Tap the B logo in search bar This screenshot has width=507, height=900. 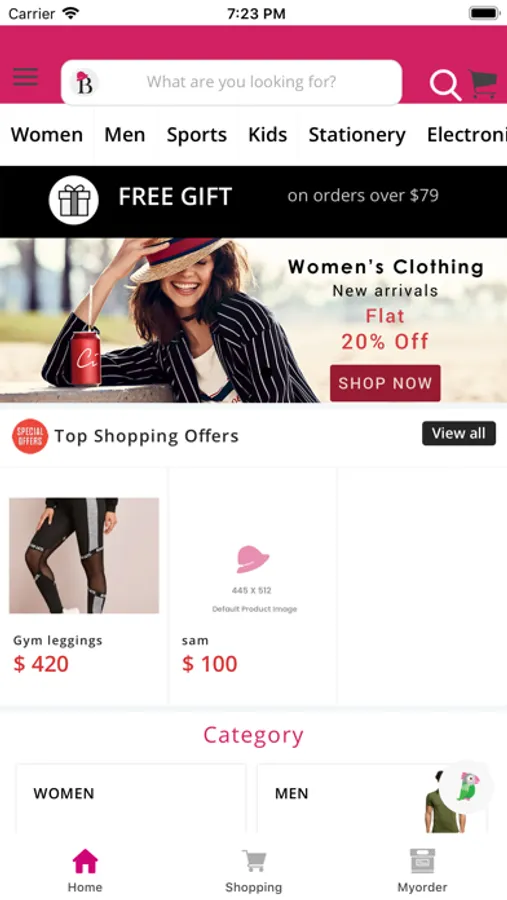tap(84, 82)
